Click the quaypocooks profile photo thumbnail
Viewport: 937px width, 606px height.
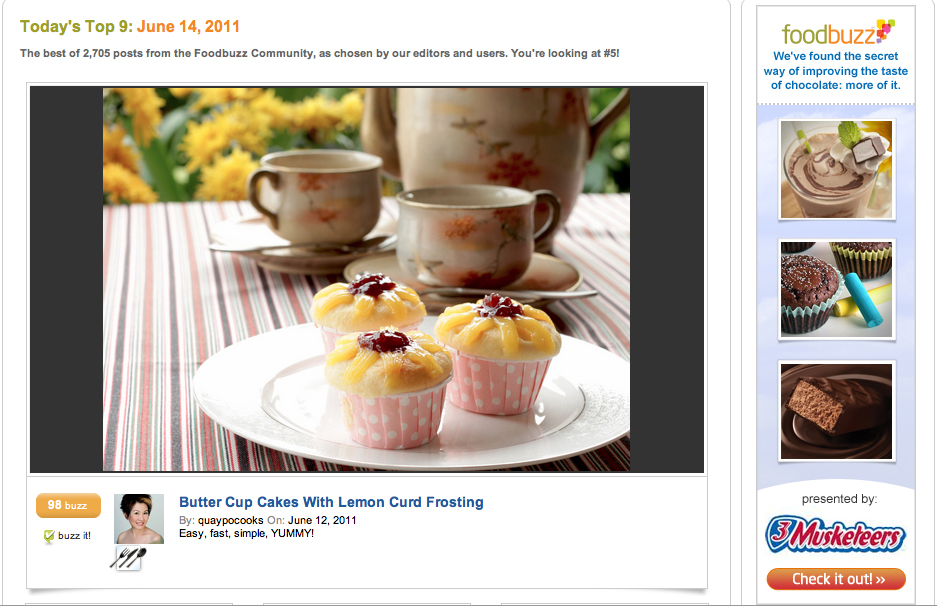pyautogui.click(x=139, y=519)
